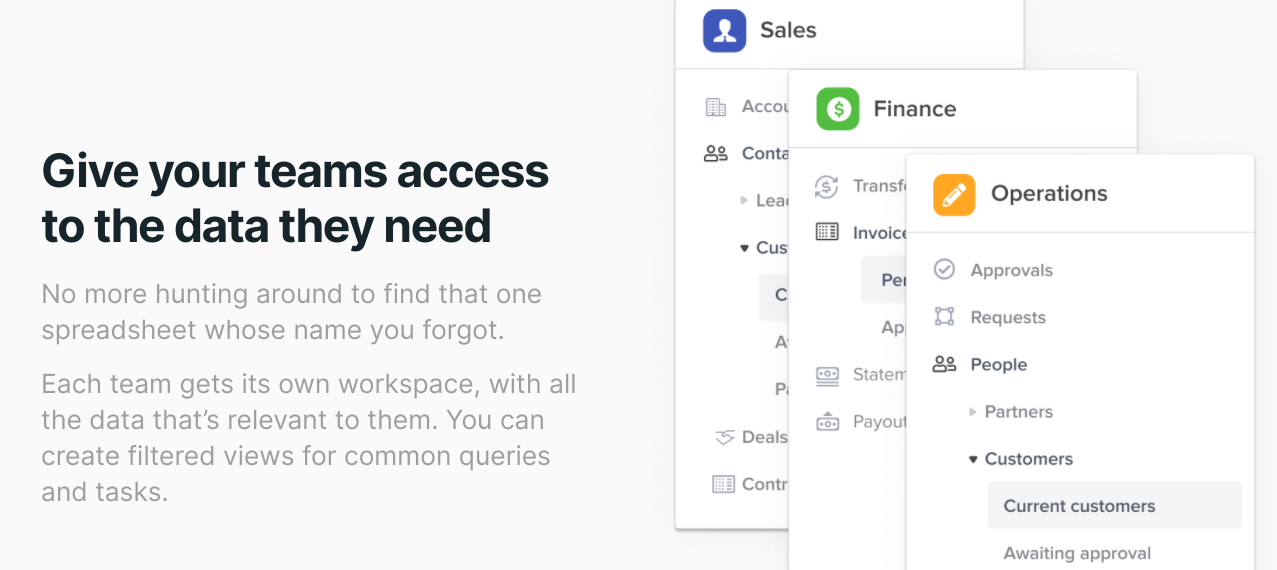Viewport: 1277px width, 570px height.
Task: Click the Finance workspace title
Action: tap(914, 109)
